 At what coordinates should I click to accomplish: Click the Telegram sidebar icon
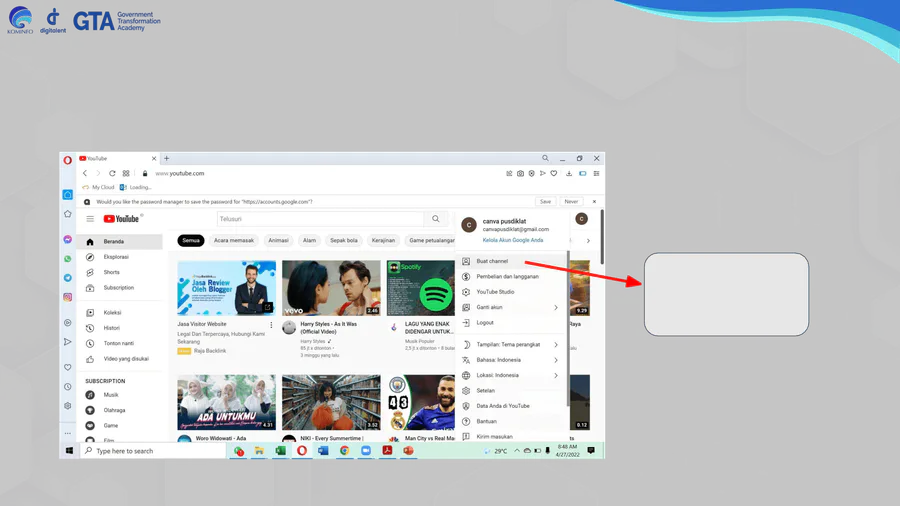tap(68, 278)
